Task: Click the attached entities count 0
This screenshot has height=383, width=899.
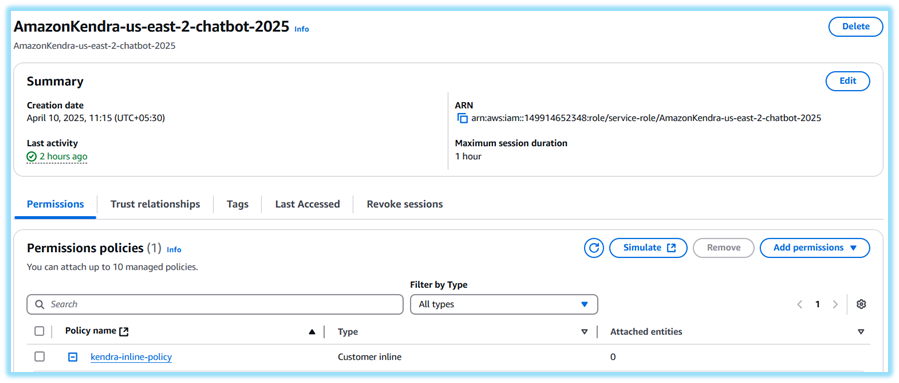Action: (x=613, y=357)
